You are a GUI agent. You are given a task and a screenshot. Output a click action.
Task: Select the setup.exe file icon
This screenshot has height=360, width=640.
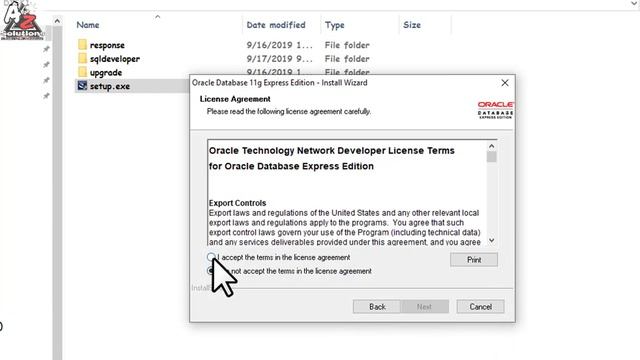point(82,86)
